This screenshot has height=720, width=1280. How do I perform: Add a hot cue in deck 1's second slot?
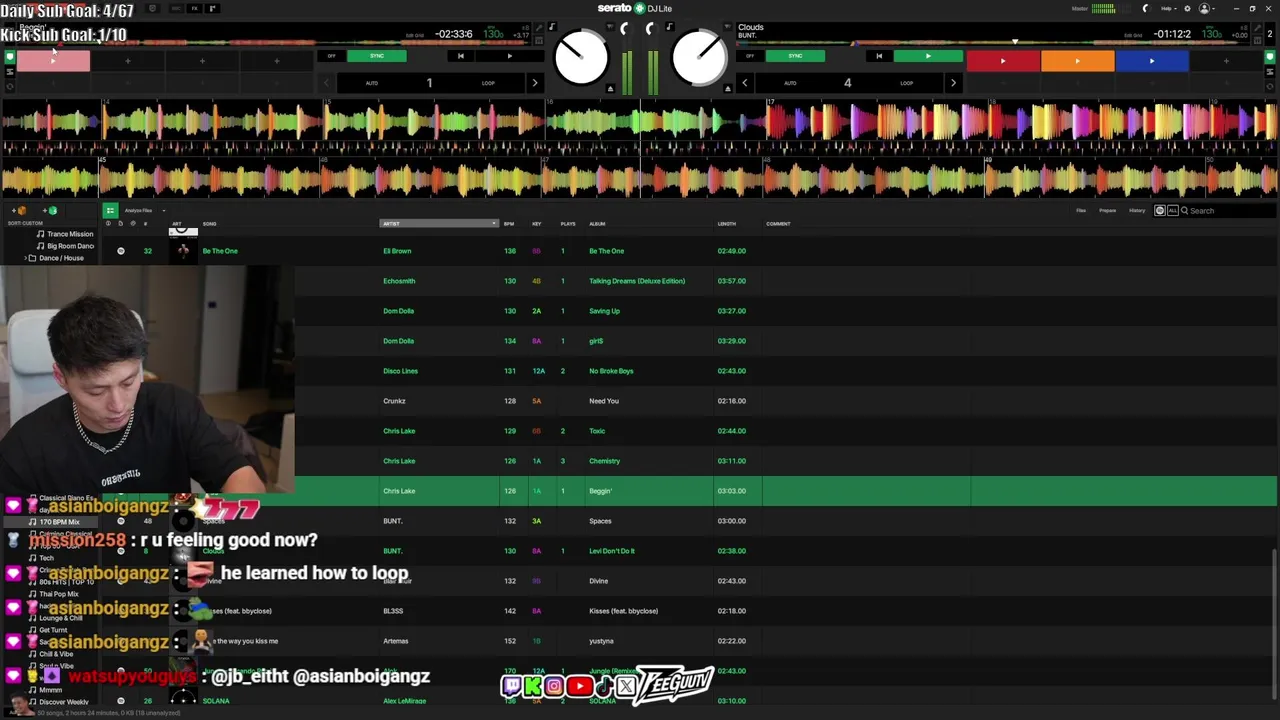127,61
